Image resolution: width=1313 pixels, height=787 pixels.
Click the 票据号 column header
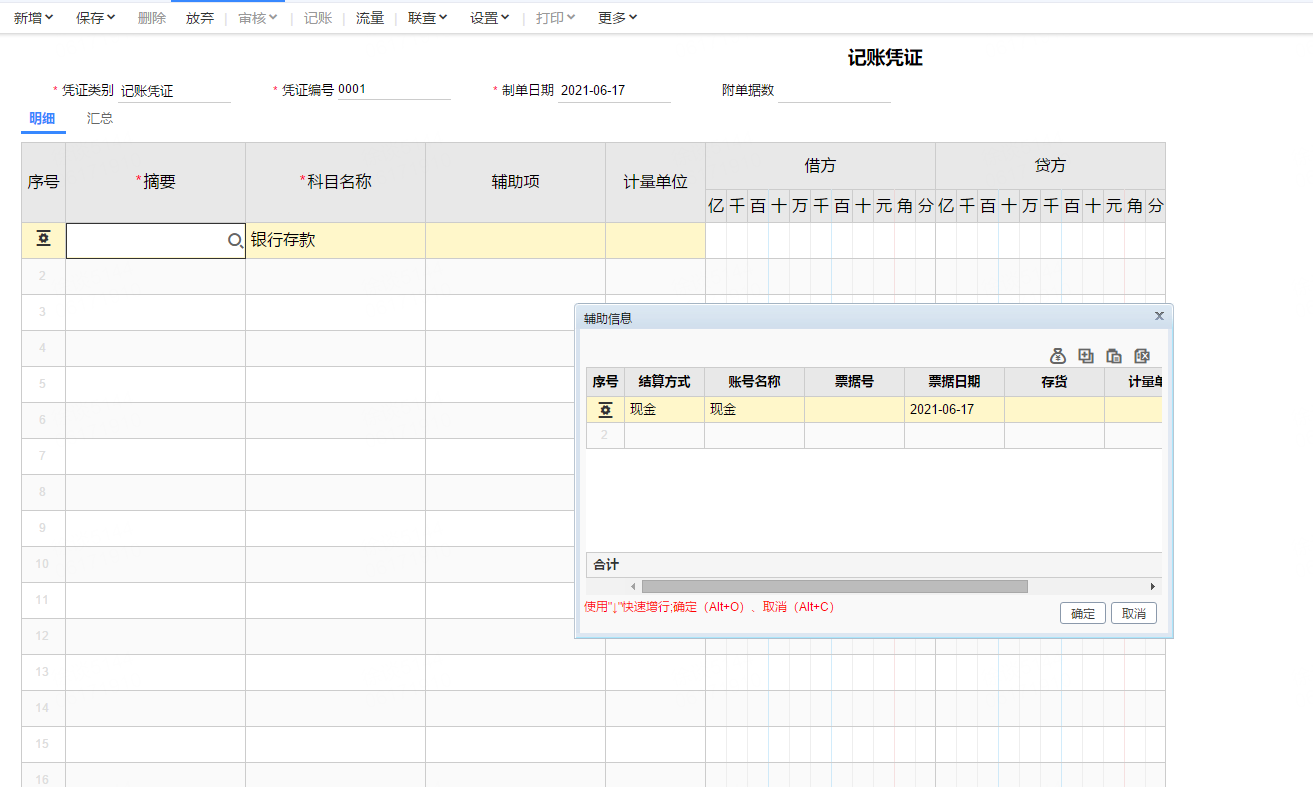(854, 382)
